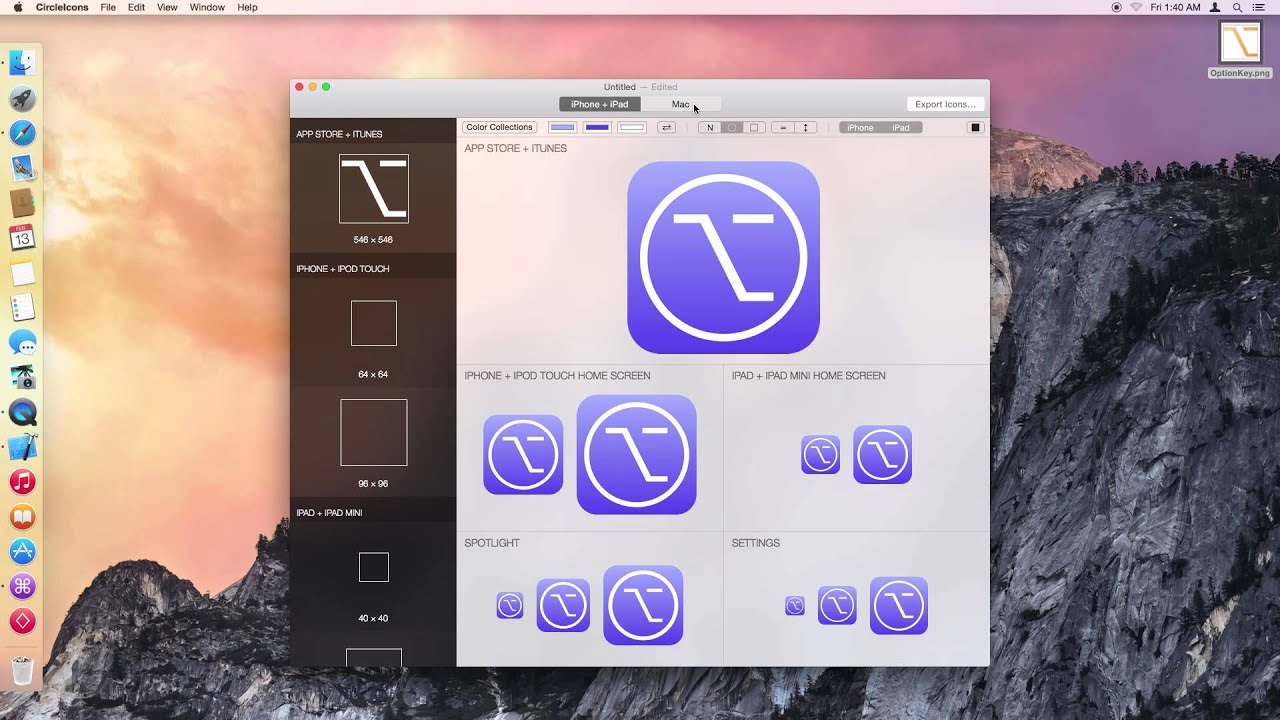This screenshot has height=720, width=1280.
Task: Pick the dark purple color swatch
Action: tap(597, 127)
